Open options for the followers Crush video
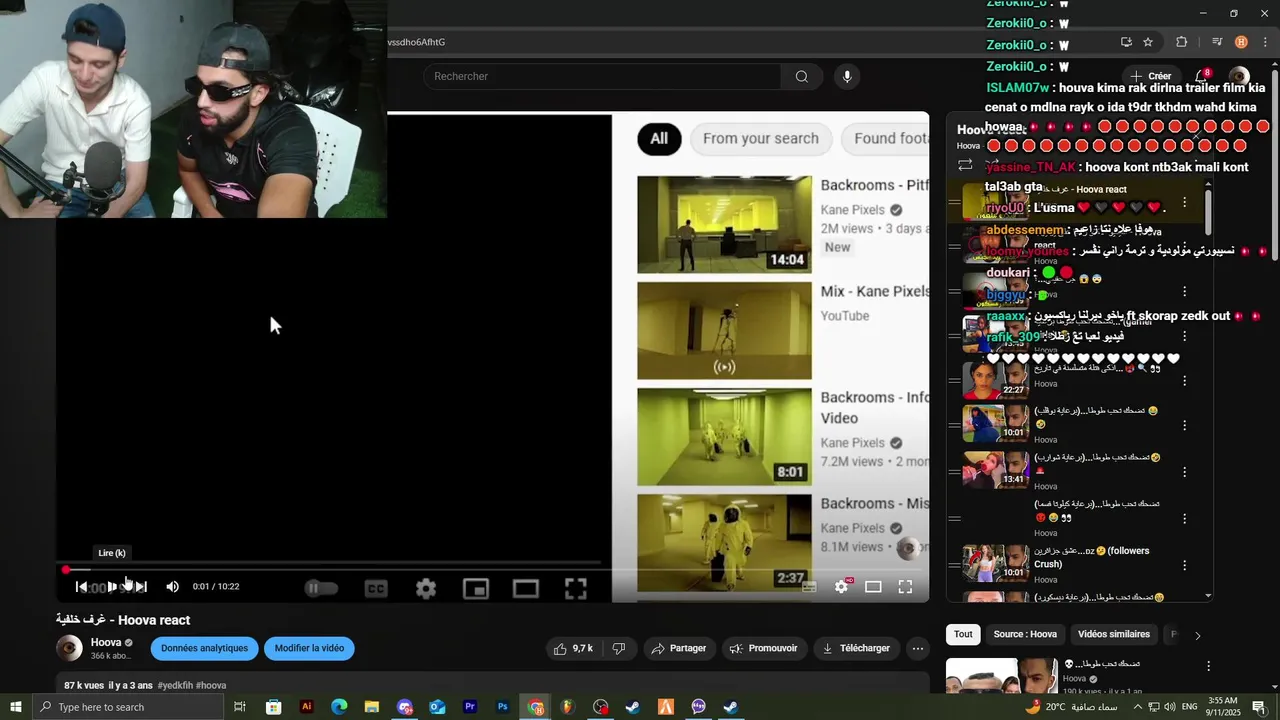Image resolution: width=1280 pixels, height=720 pixels. (x=1184, y=563)
